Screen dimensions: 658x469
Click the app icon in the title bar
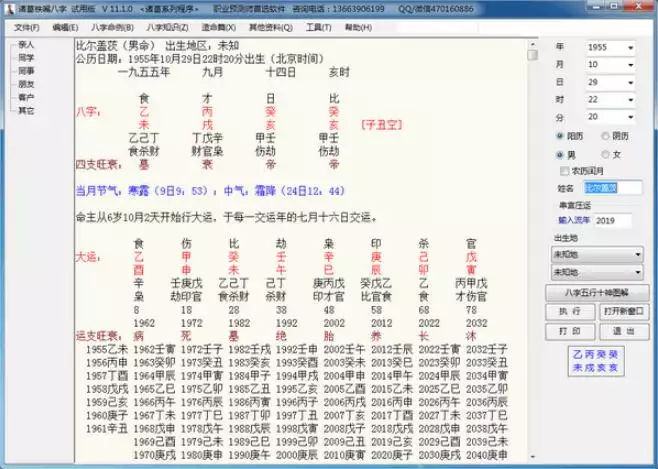tap(10, 9)
